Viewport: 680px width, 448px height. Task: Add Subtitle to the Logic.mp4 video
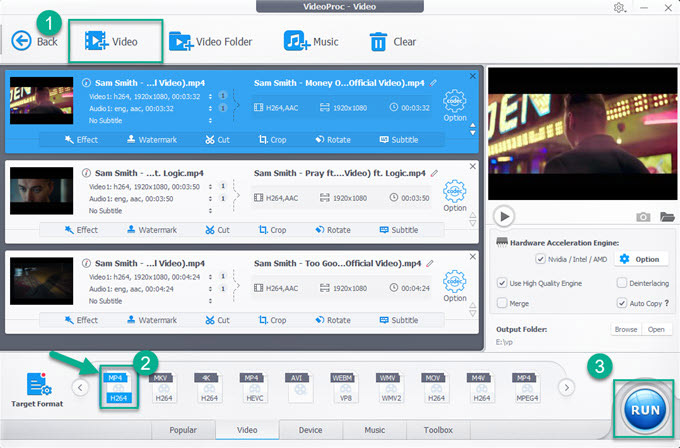(x=399, y=230)
